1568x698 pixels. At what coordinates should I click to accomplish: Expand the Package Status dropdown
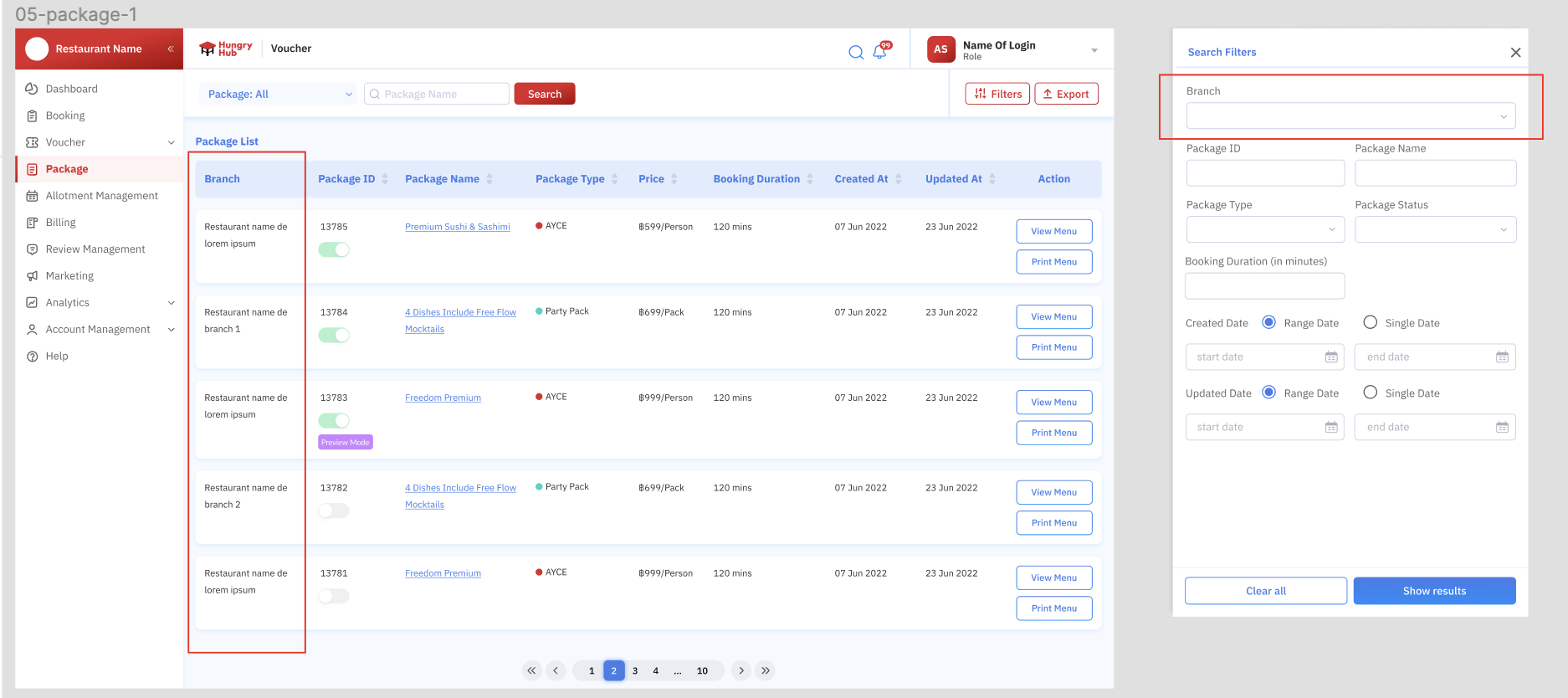point(1435,229)
